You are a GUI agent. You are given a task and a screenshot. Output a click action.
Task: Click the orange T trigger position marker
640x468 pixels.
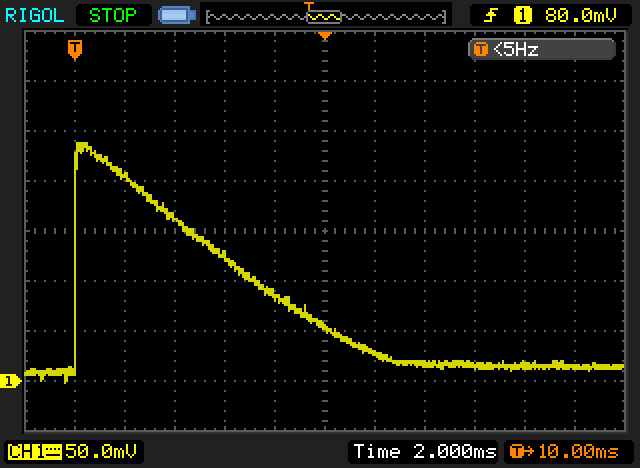[75, 50]
